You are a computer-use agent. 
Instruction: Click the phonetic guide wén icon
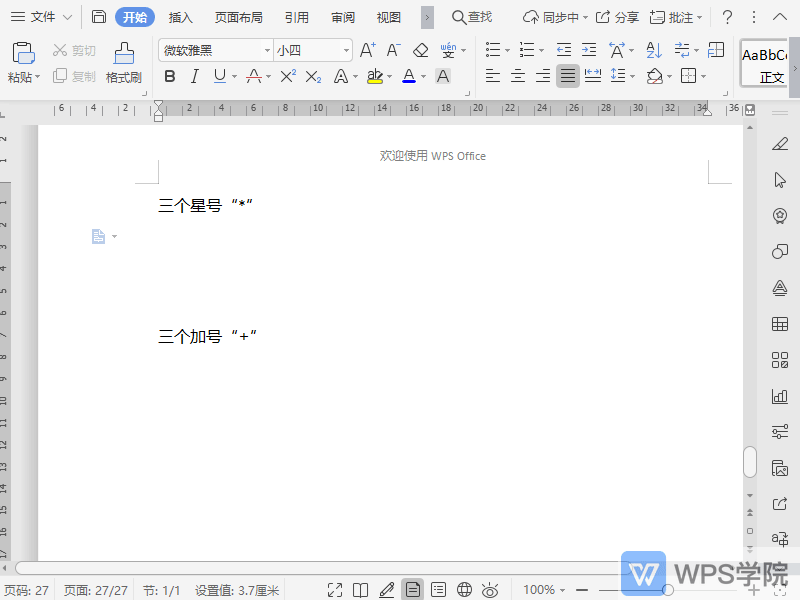[x=448, y=50]
